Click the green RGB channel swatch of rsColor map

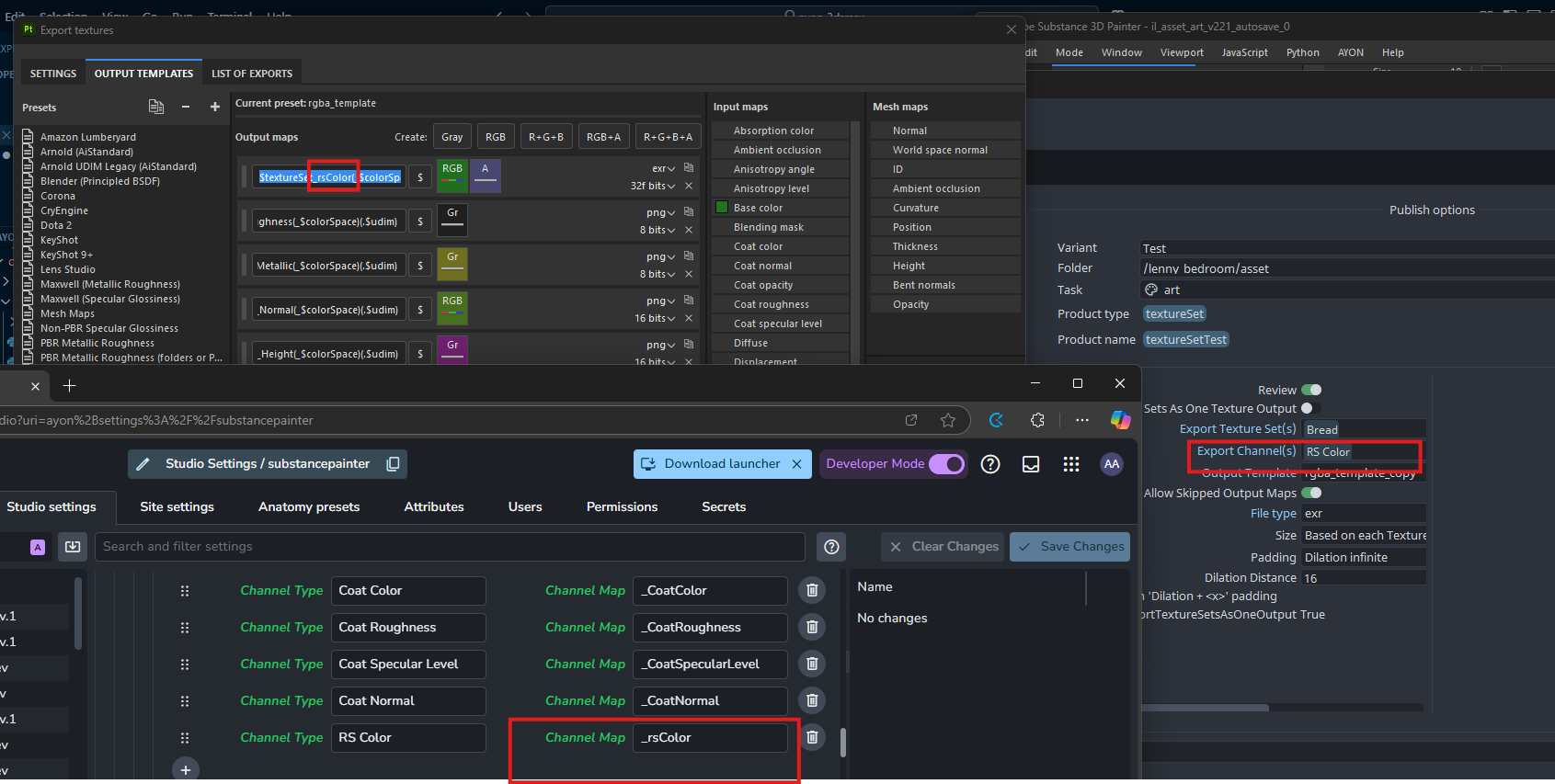click(x=452, y=176)
